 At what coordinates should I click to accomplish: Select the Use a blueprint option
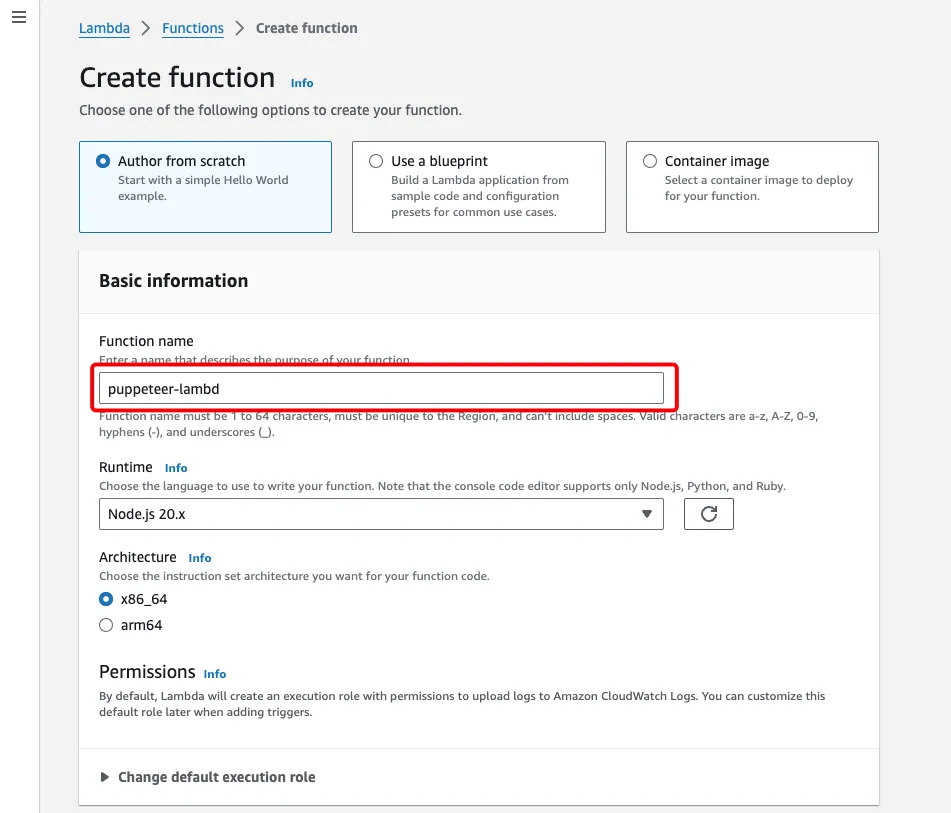(x=376, y=161)
